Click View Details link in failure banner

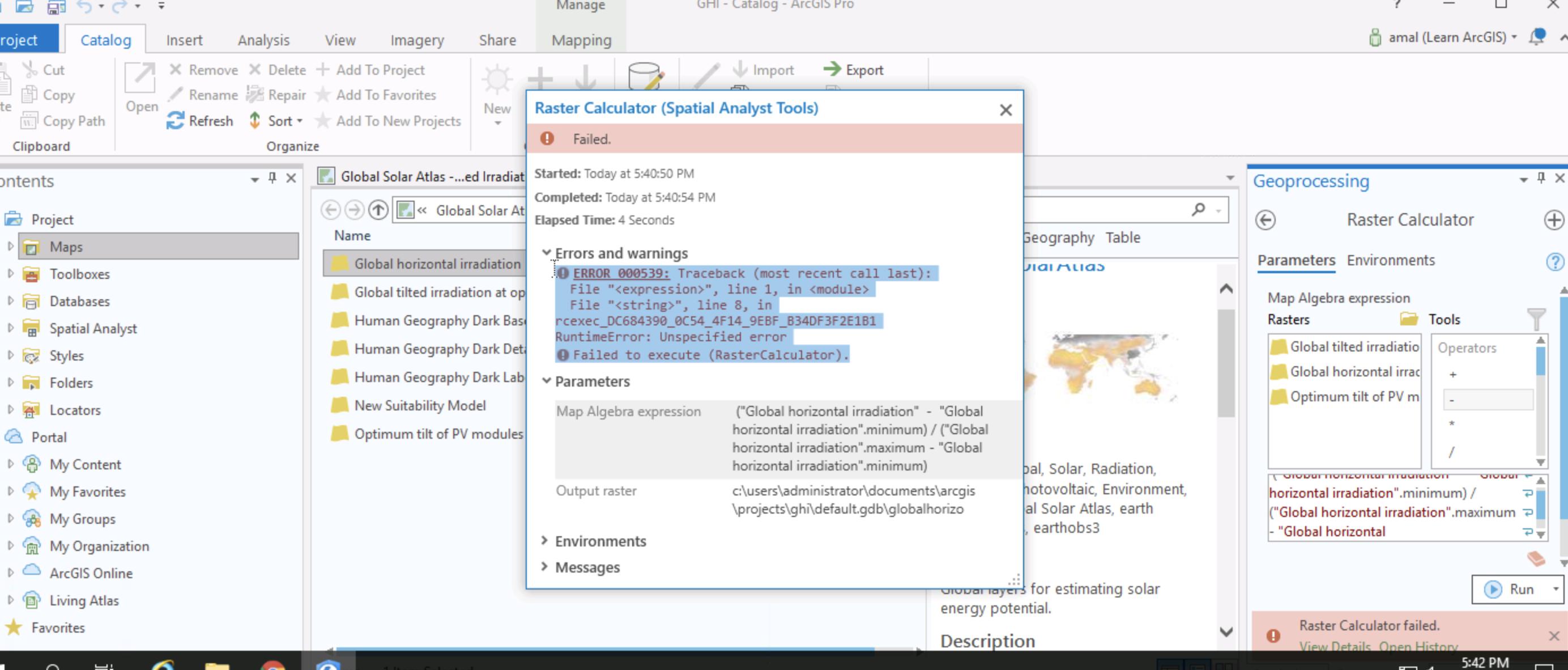(x=1335, y=646)
